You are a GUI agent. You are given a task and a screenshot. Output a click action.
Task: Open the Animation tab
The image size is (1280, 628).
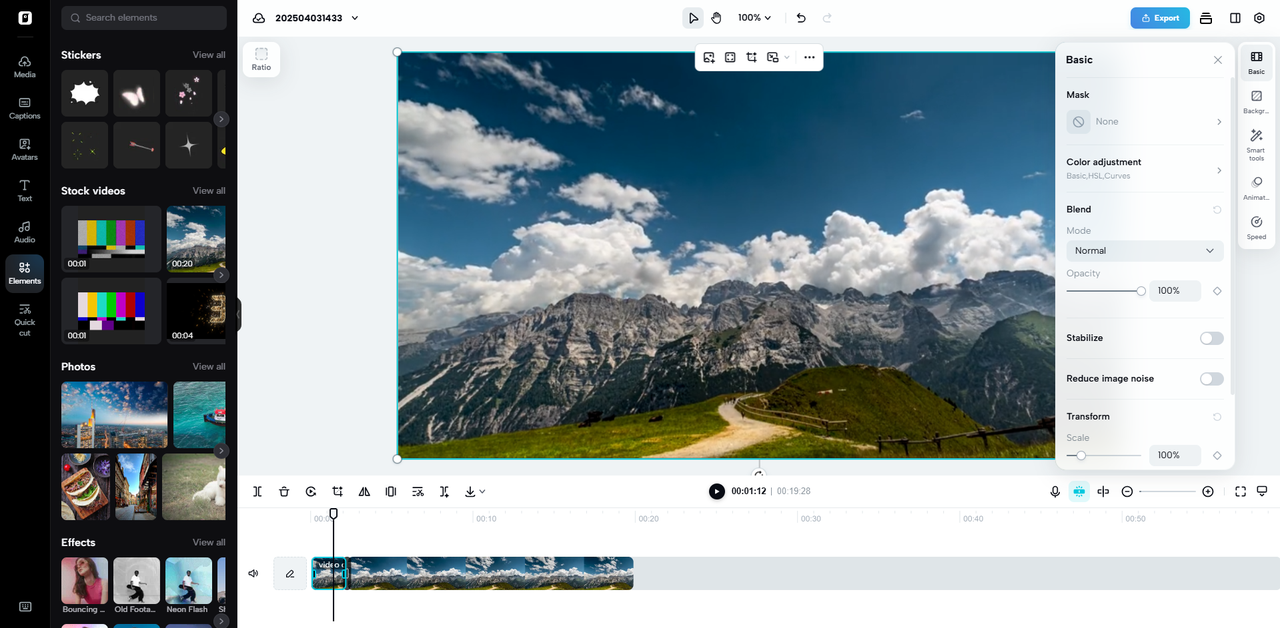1257,188
